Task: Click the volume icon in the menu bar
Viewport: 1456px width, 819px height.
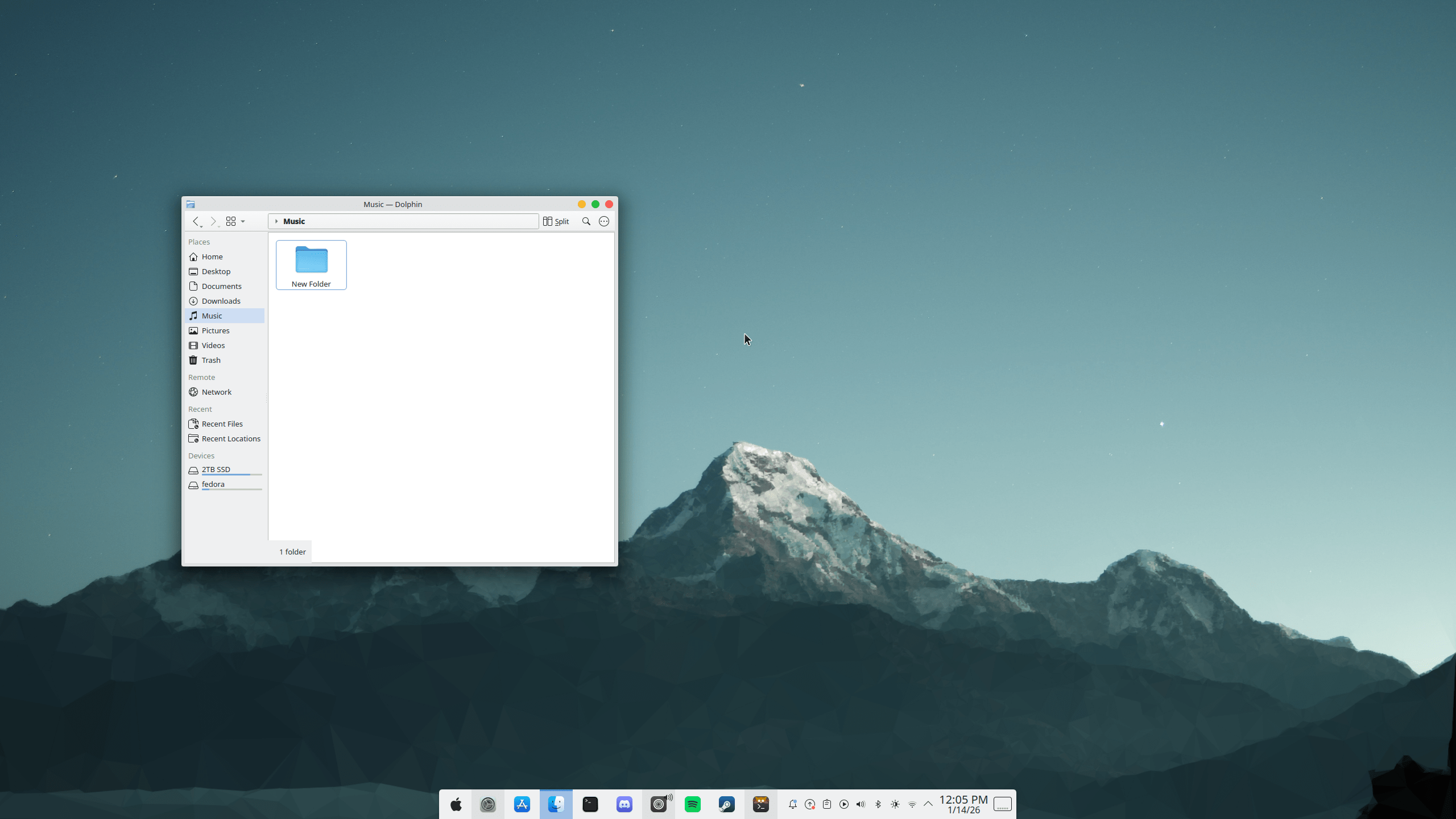Action: (861, 804)
